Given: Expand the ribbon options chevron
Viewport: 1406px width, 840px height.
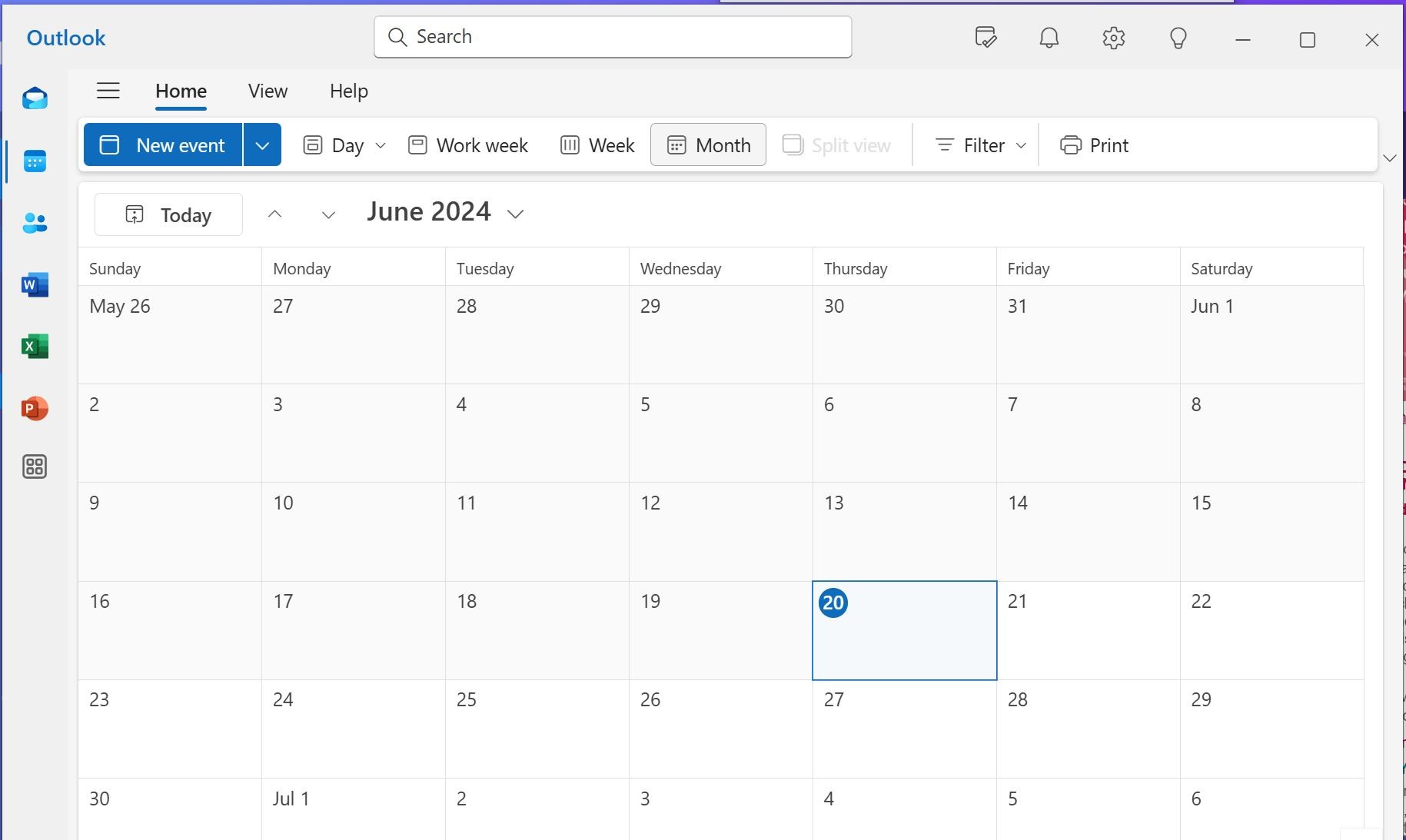Looking at the screenshot, I should [x=1390, y=158].
